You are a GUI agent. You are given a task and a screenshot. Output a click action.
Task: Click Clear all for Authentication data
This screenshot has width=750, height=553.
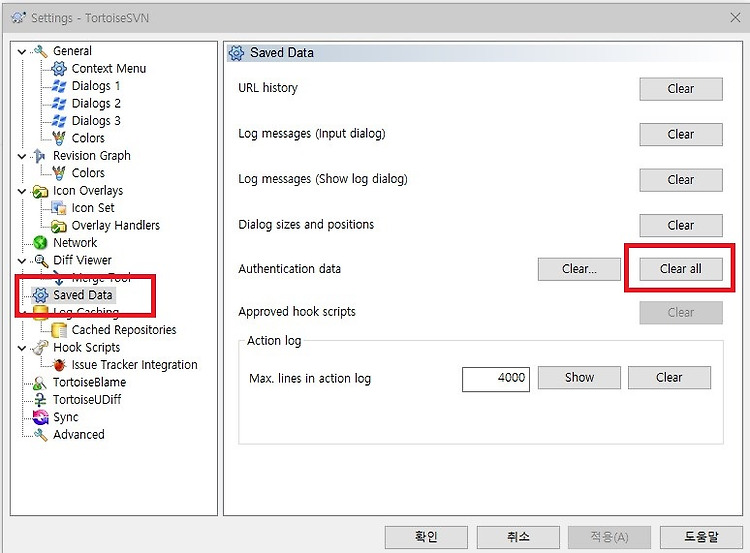(x=681, y=269)
